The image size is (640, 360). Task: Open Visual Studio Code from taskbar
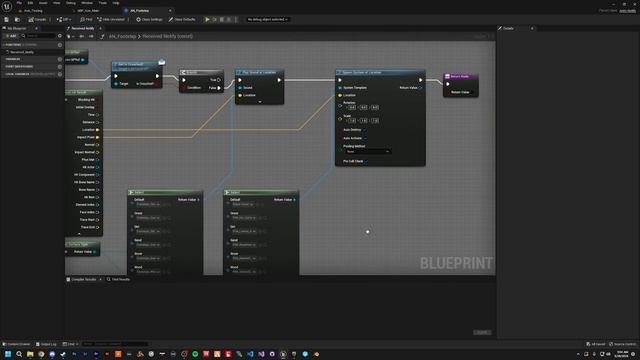pos(250,354)
